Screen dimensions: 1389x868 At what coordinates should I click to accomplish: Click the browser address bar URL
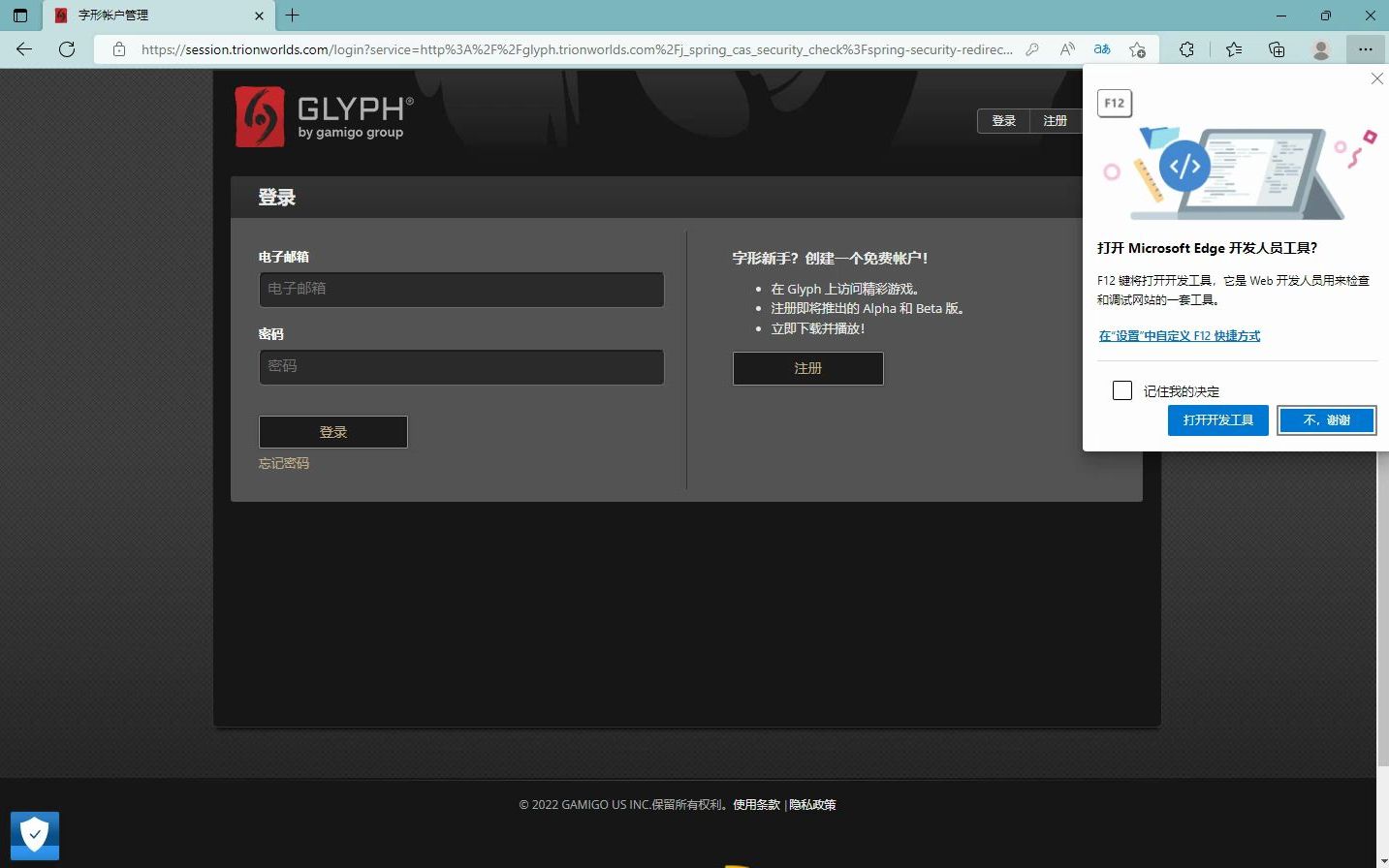577,49
